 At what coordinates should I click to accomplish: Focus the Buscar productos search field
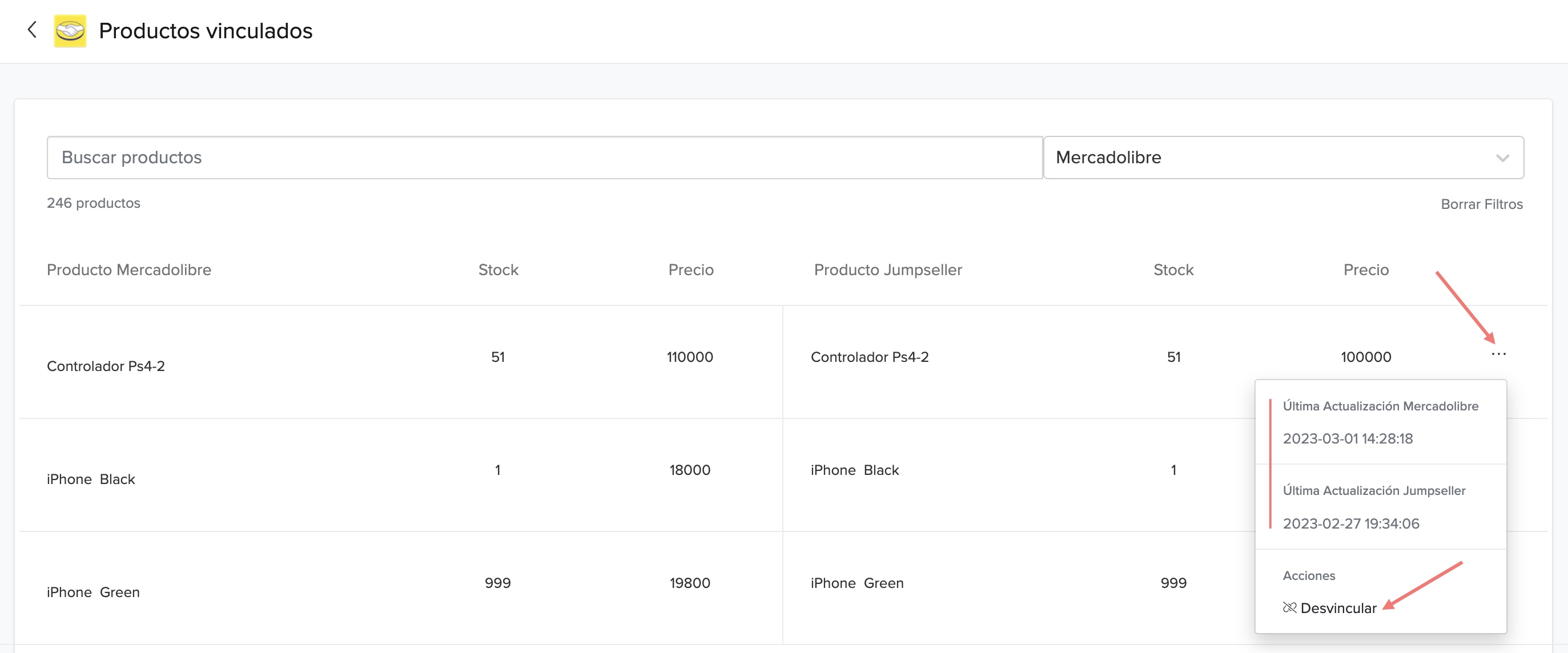coord(544,158)
